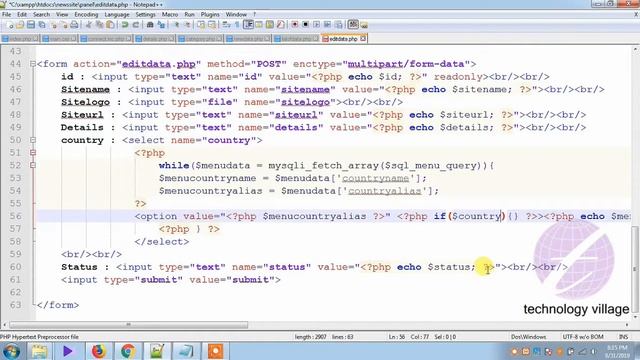Click the 'countryalias' key on line 54
Viewport: 640px width, 360px height.
[384, 191]
